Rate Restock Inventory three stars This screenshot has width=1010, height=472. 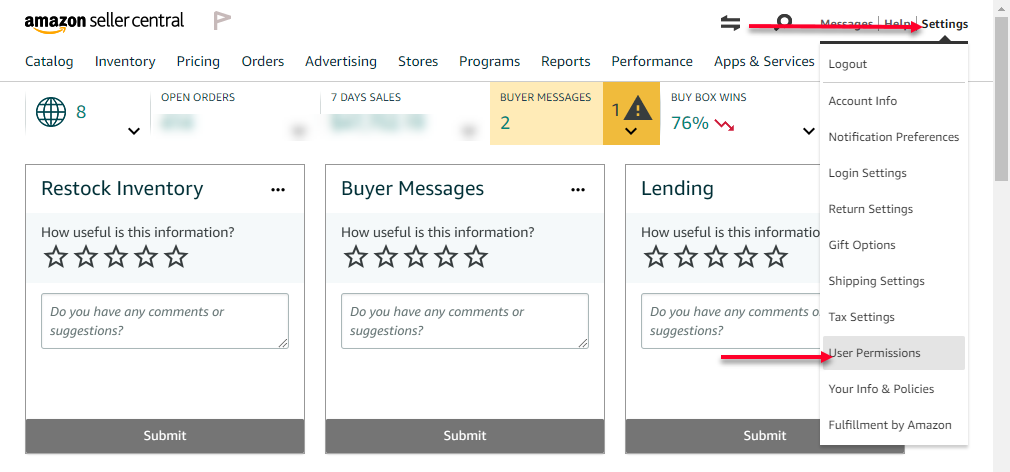pos(116,257)
